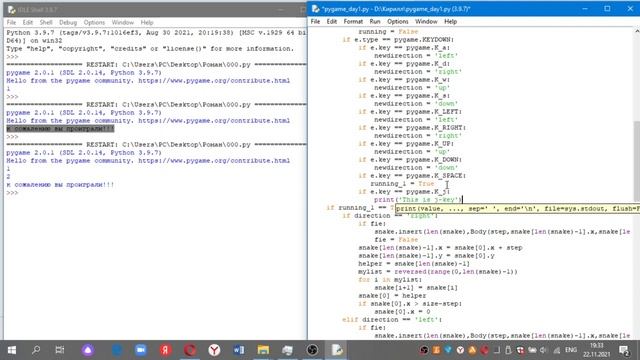Click 'mylist = reversed(range(...))' line

point(438,271)
